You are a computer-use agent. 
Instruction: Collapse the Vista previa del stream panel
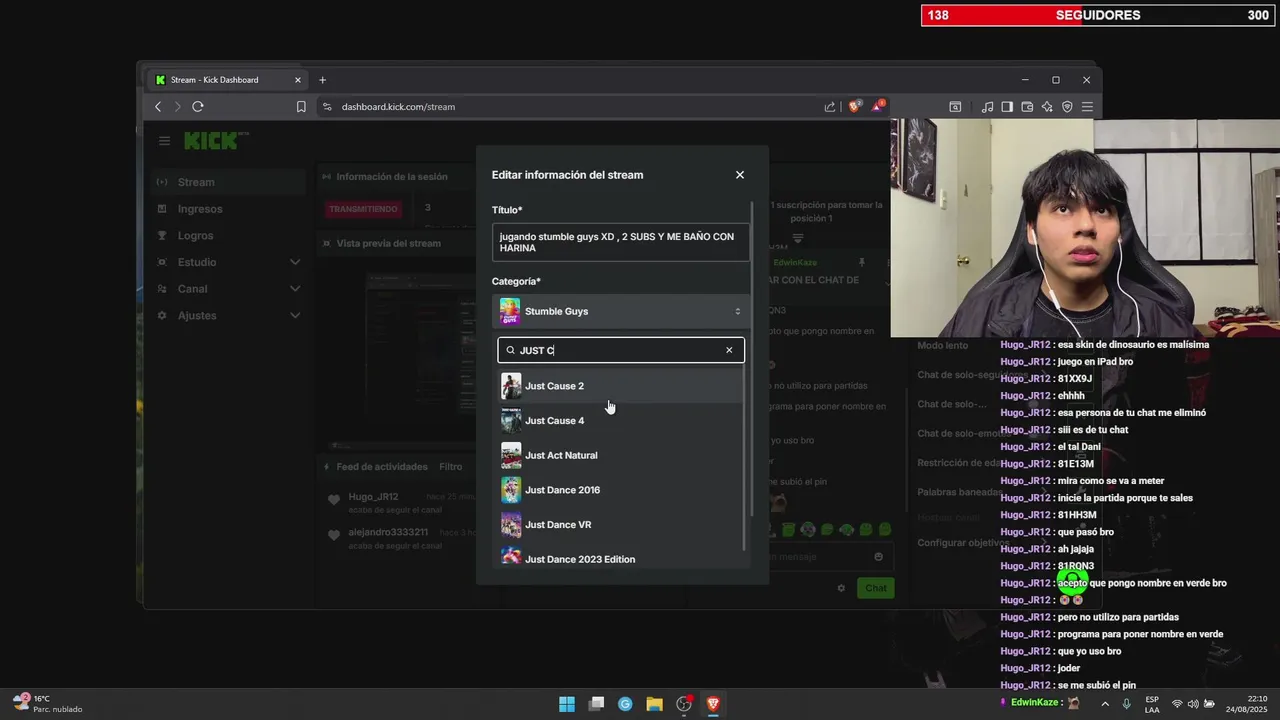point(326,243)
